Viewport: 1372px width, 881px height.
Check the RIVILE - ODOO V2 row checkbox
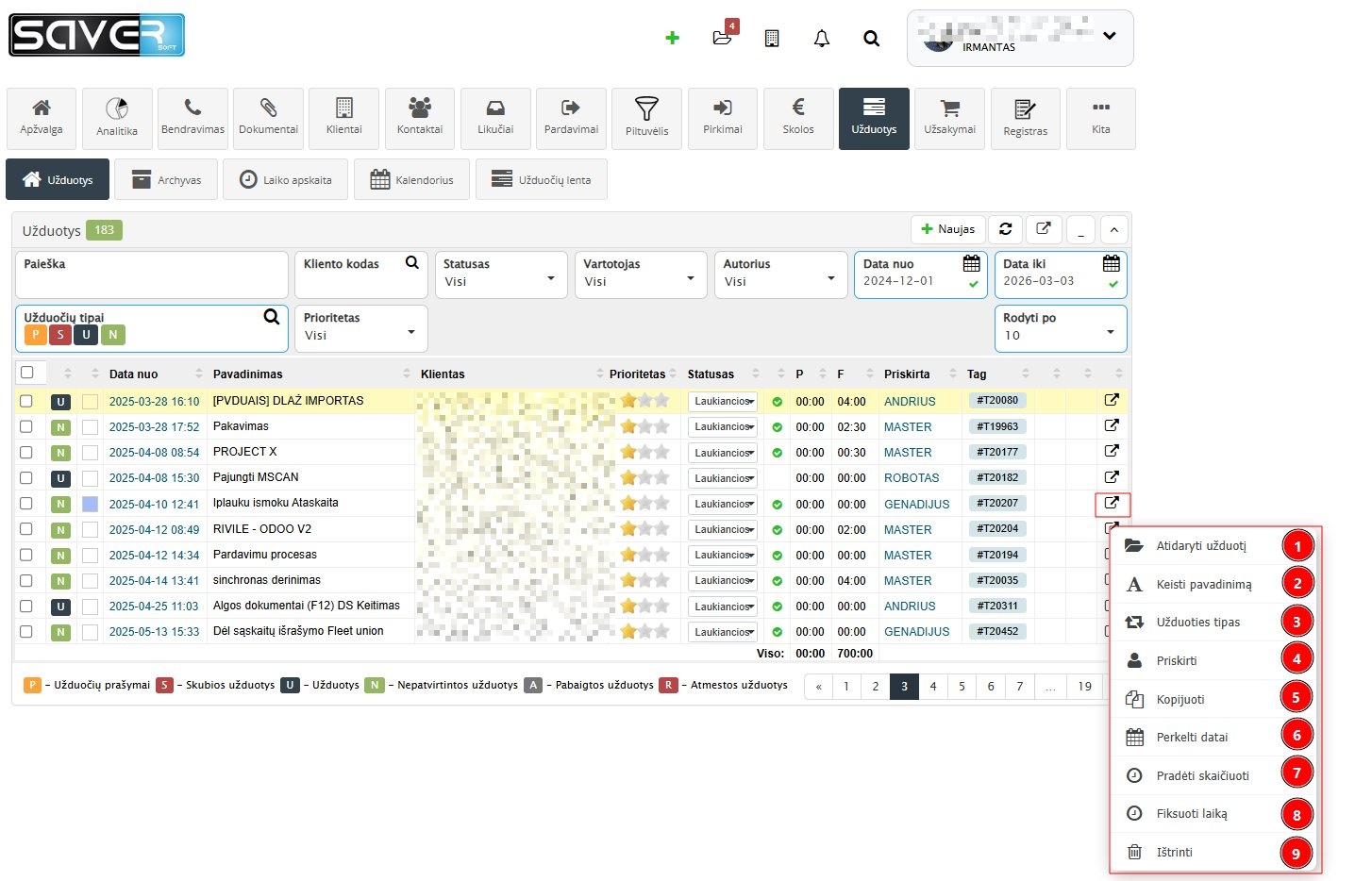[x=26, y=529]
